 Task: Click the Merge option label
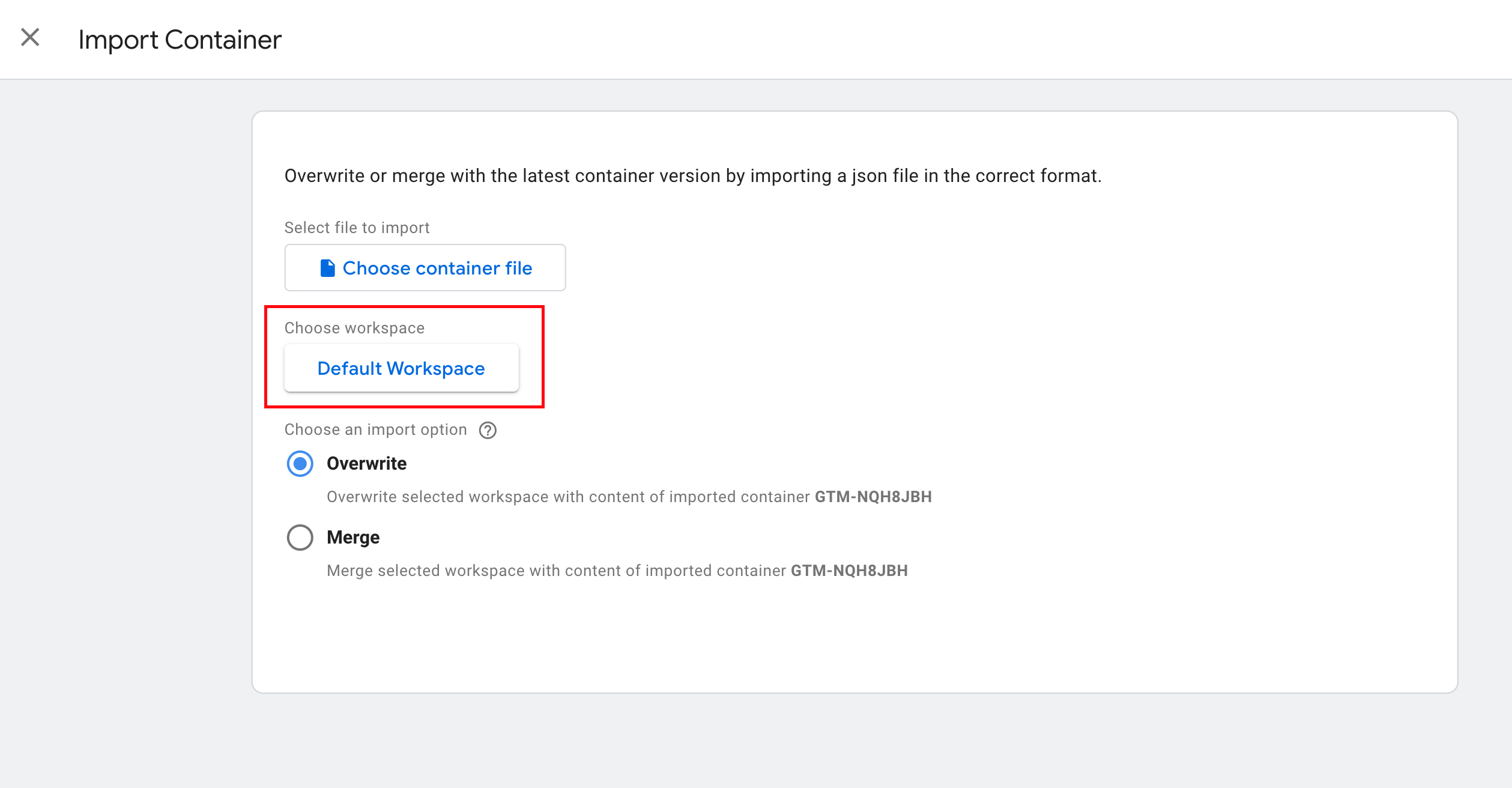[x=353, y=538]
